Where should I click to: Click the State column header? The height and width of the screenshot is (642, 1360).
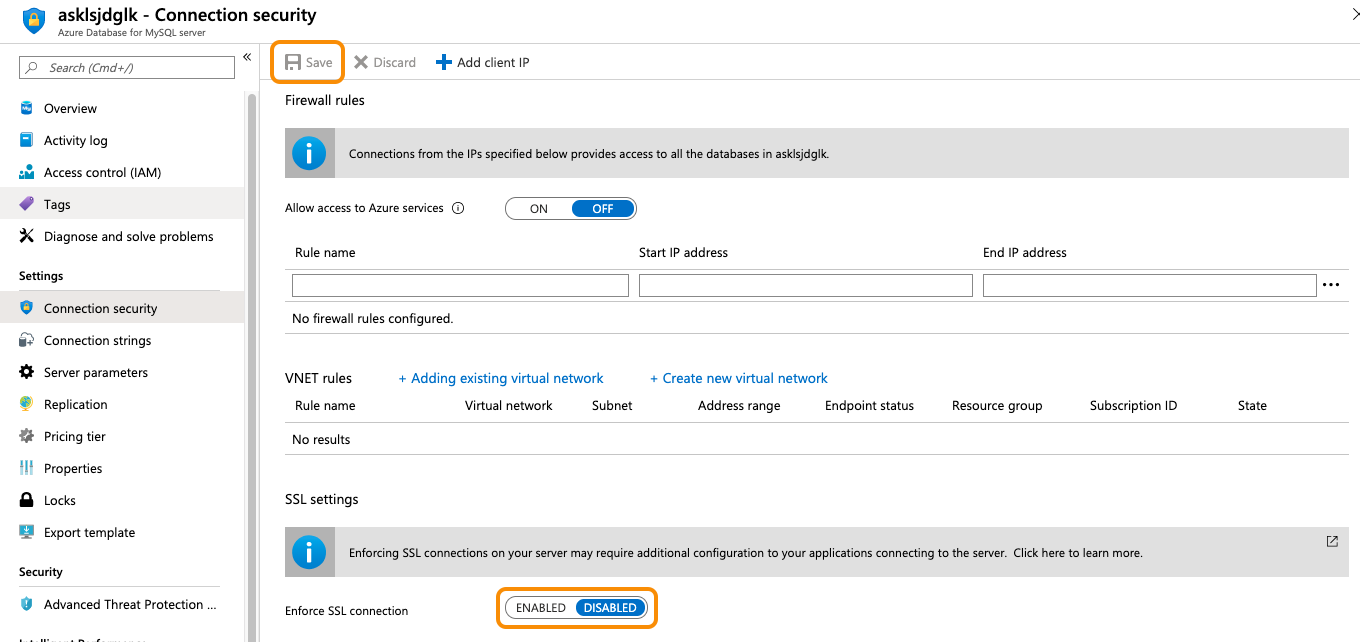pyautogui.click(x=1252, y=405)
